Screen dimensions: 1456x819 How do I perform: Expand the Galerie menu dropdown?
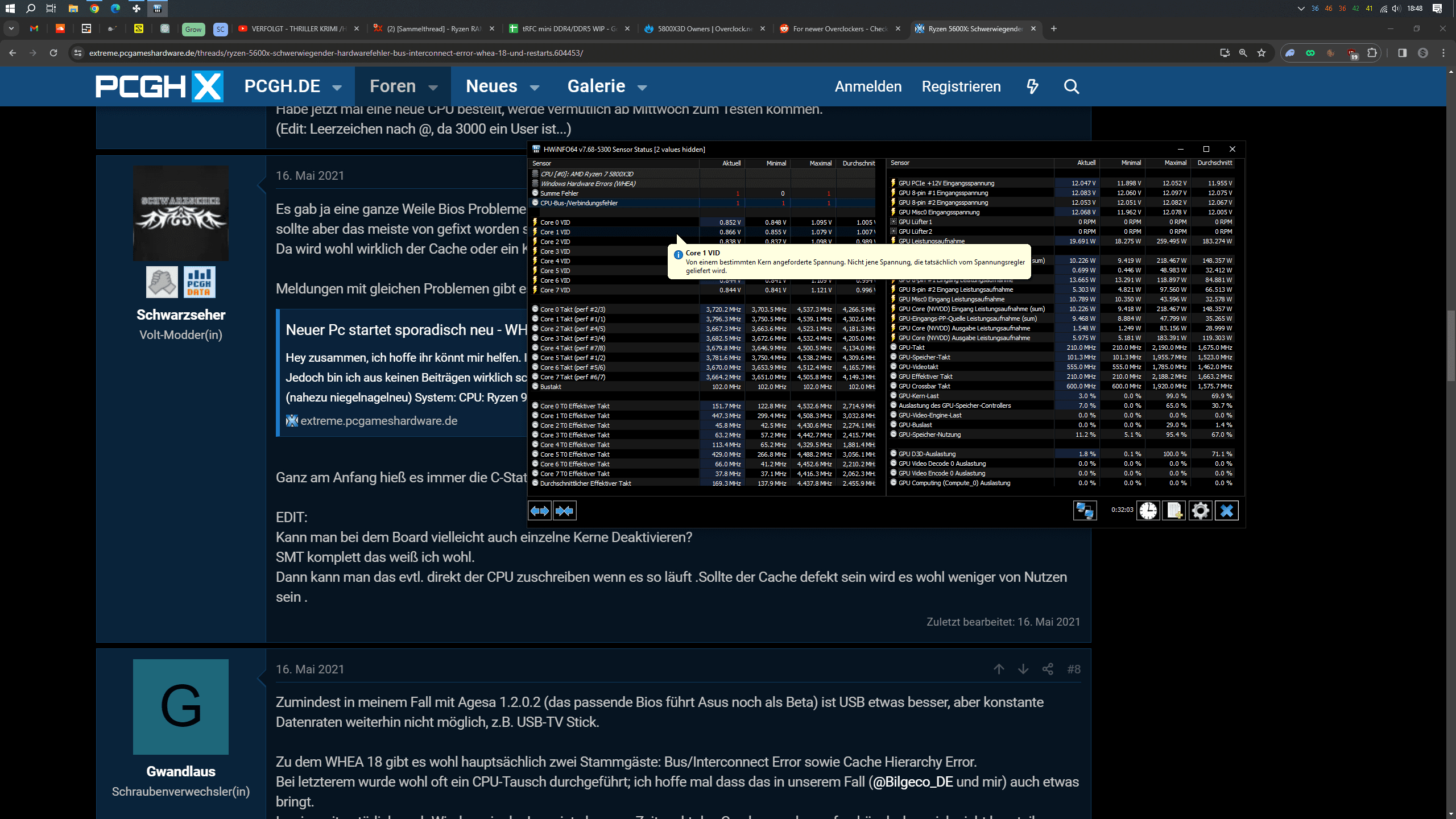pyautogui.click(x=642, y=88)
